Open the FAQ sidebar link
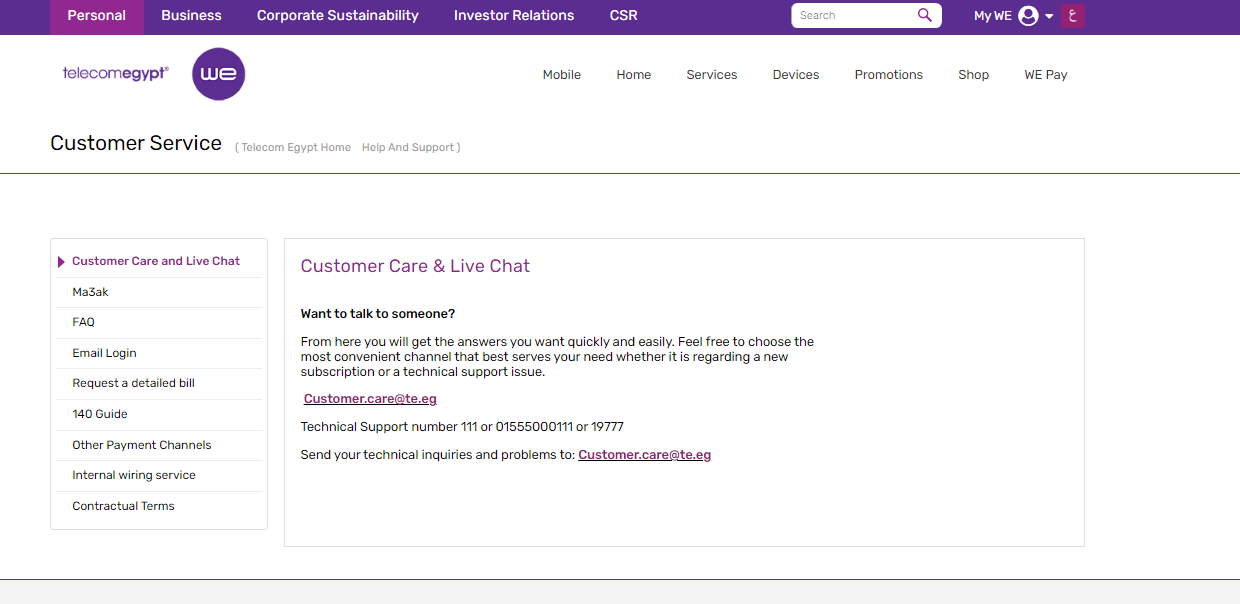Screen dimensions: 1240x604 [x=84, y=322]
